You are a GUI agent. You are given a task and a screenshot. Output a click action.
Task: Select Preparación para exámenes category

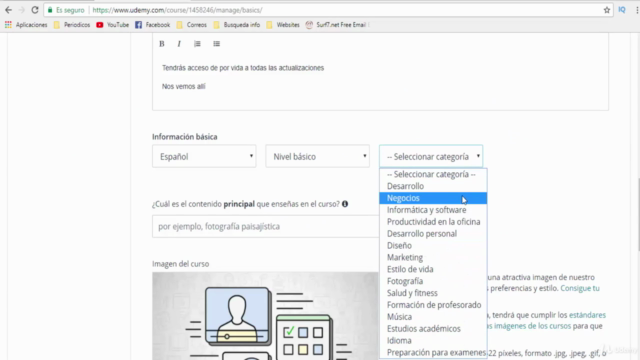tap(433, 352)
